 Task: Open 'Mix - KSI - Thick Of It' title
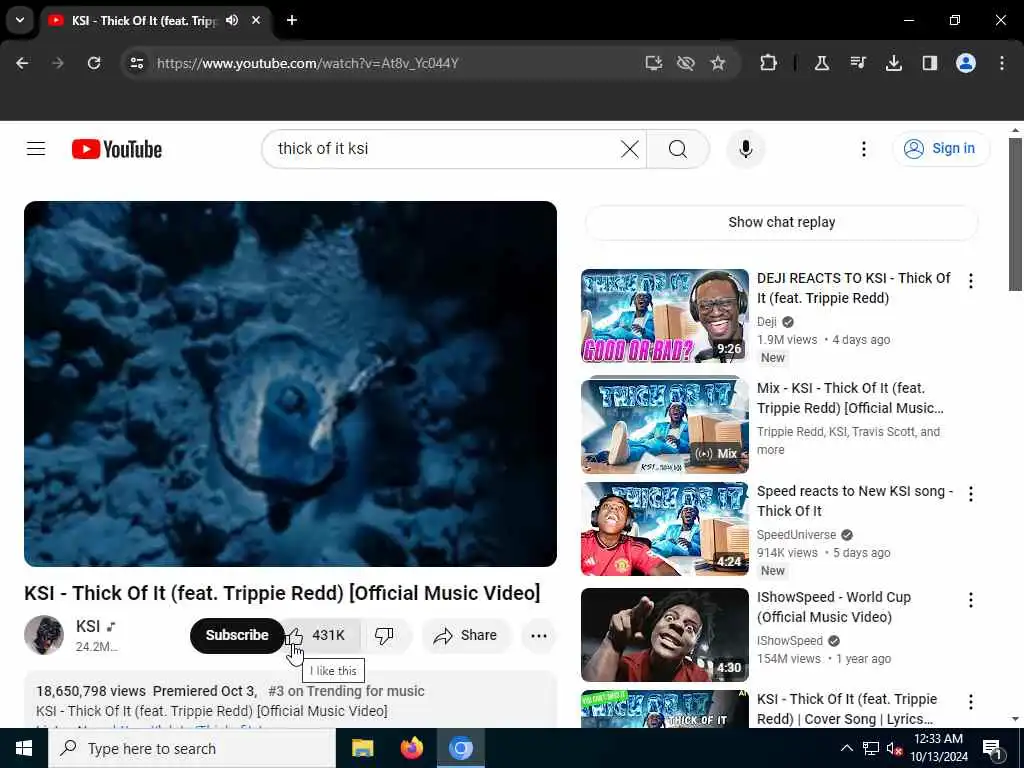pyautogui.click(x=850, y=398)
